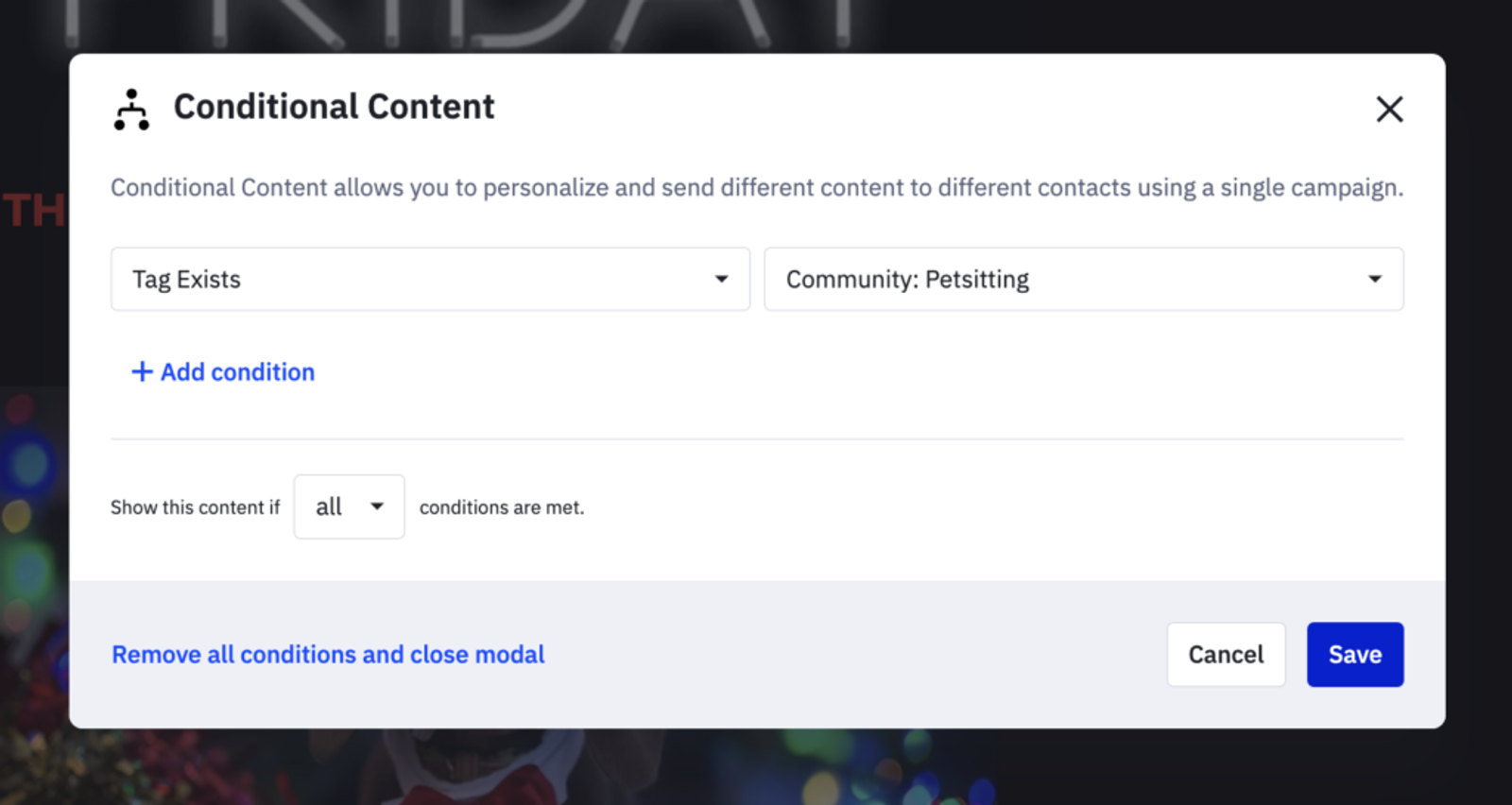The image size is (1512, 805).
Task: Remove all conditions and close modal
Action: coord(328,655)
